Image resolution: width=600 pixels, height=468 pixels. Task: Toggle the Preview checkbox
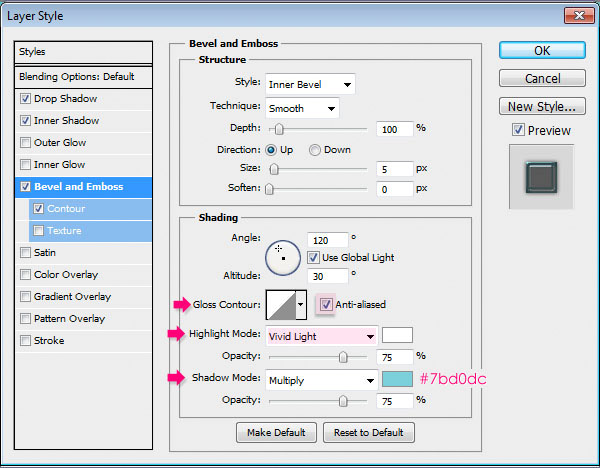coord(518,130)
